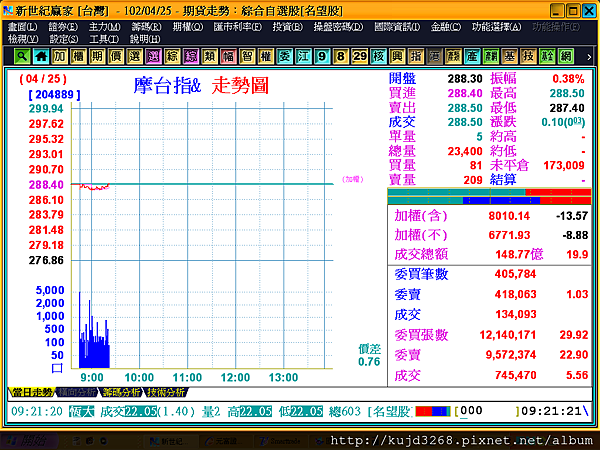Go to the home screen icon
The image size is (600, 450).
(41, 57)
